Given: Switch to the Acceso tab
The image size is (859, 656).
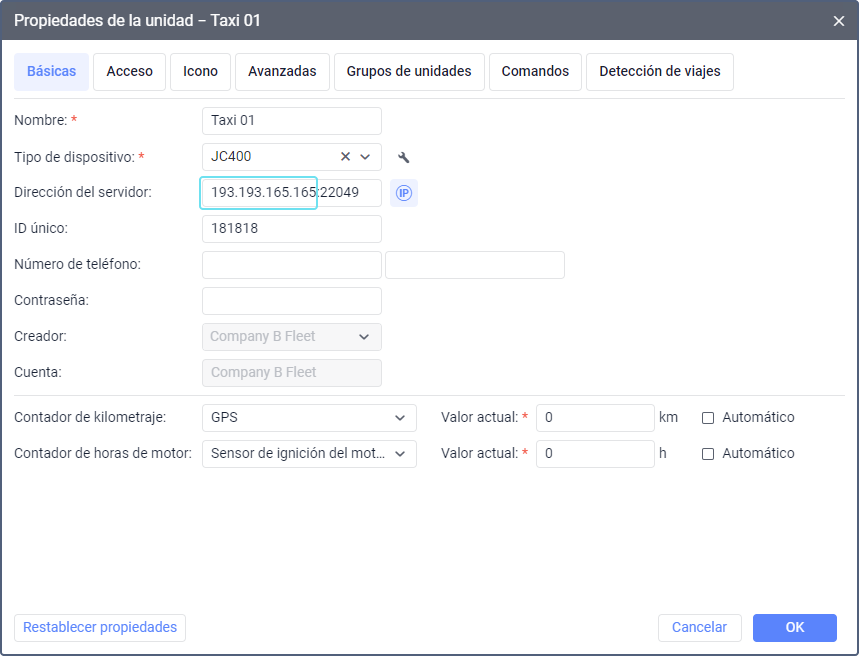Looking at the screenshot, I should (x=130, y=72).
